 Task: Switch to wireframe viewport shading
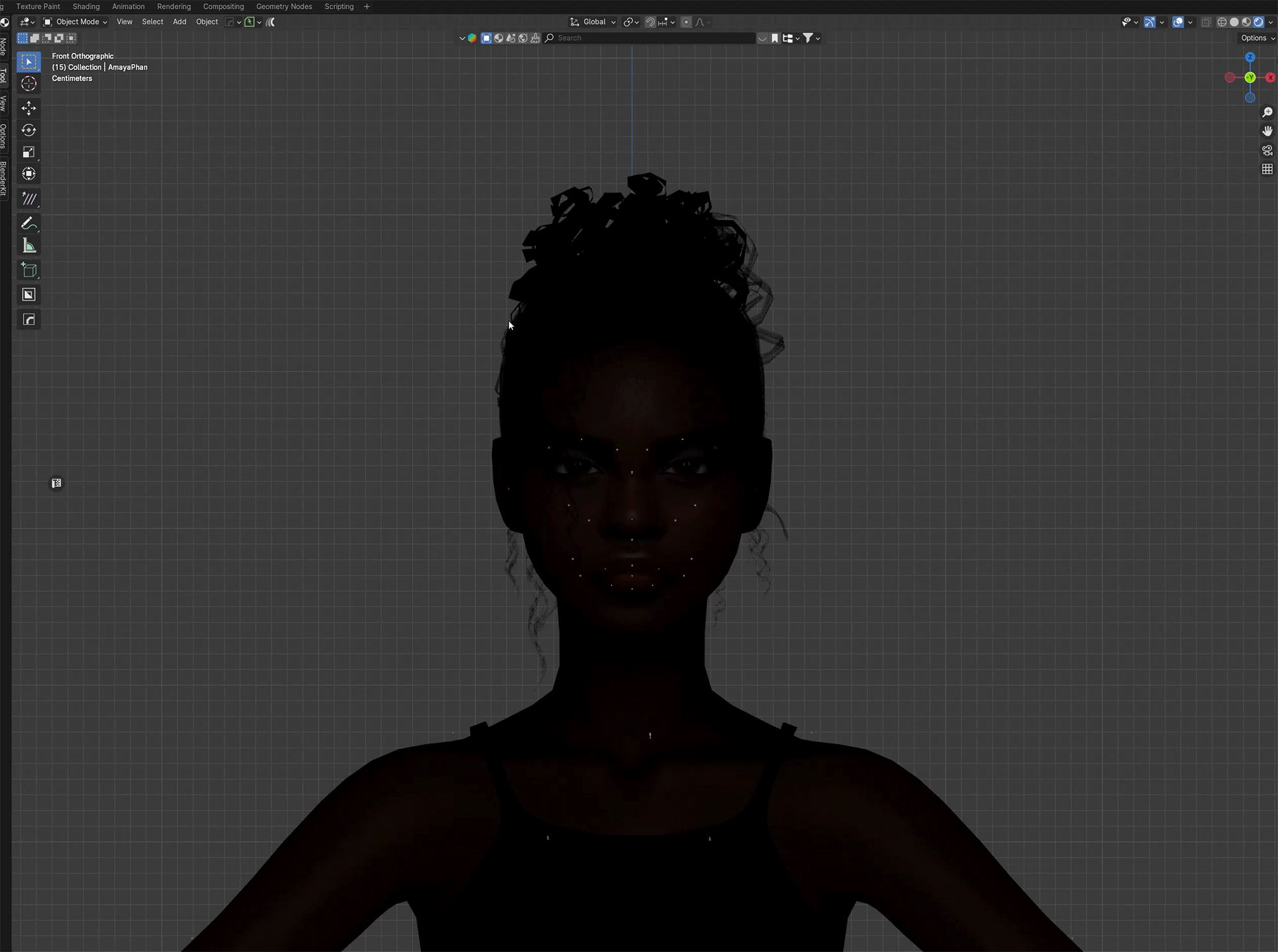point(1222,22)
